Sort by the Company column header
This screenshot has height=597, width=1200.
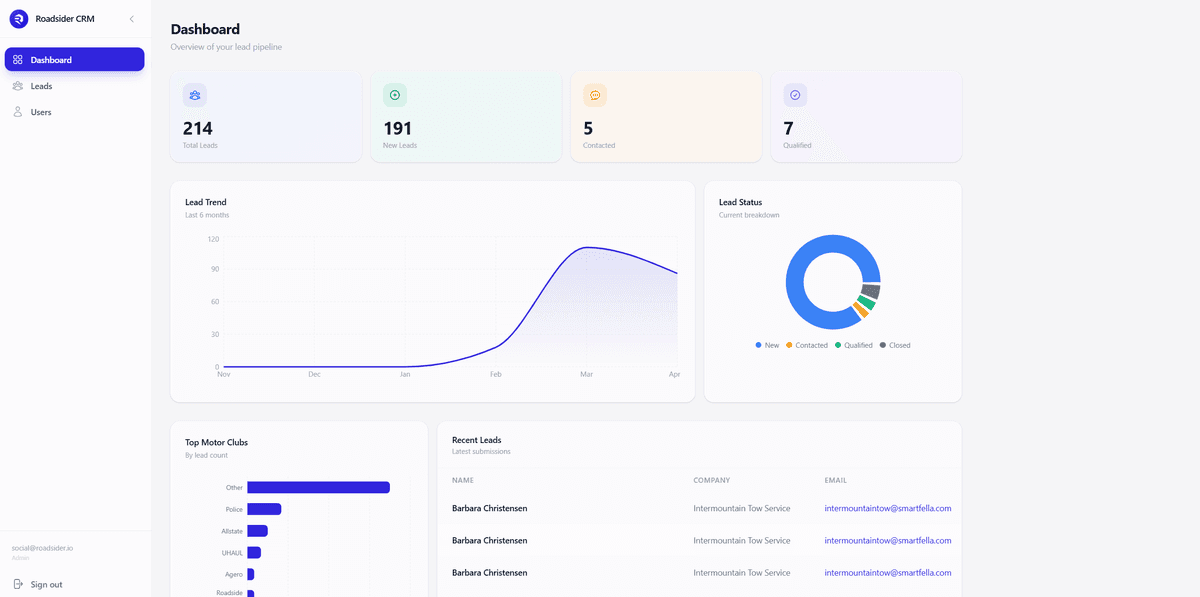[711, 480]
